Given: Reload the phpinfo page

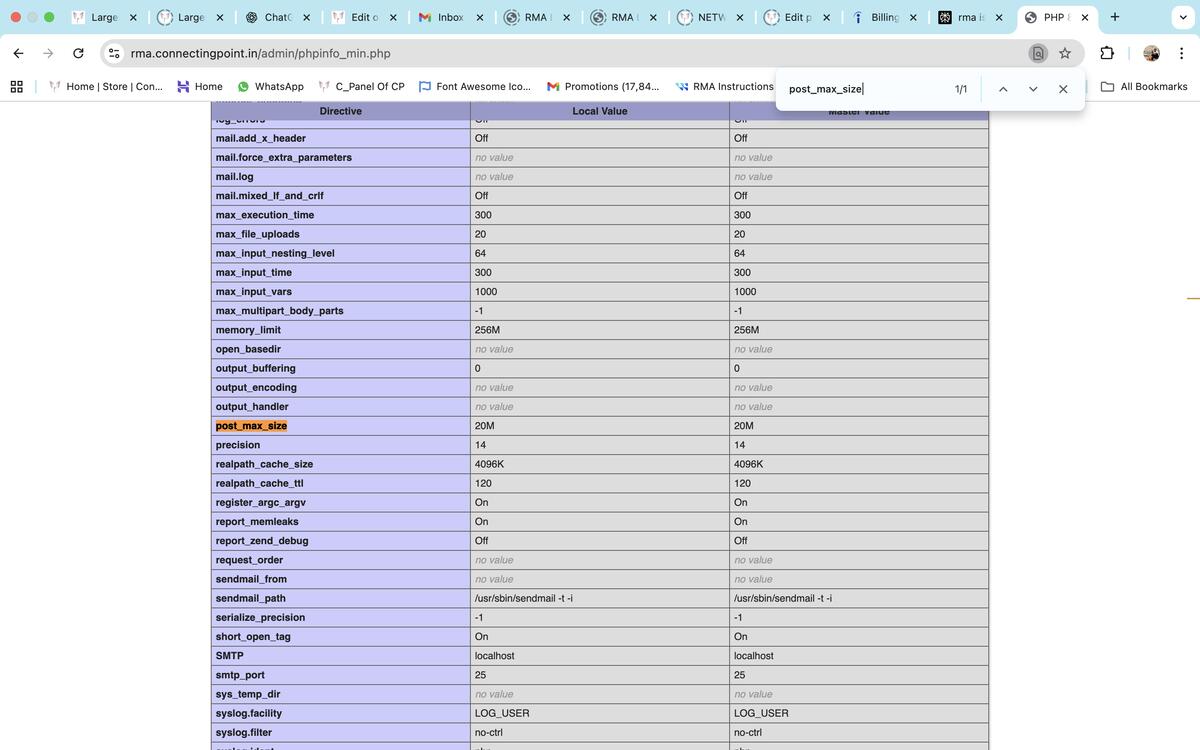Looking at the screenshot, I should 78,53.
